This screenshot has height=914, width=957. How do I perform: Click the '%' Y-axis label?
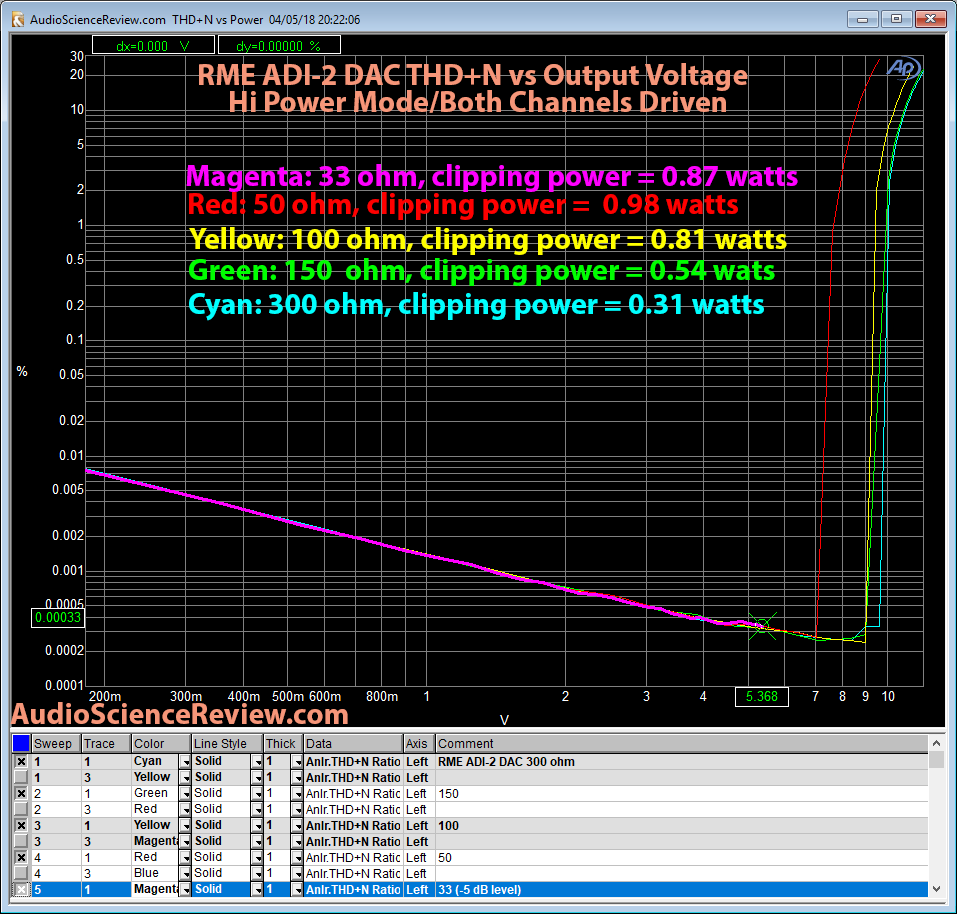pyautogui.click(x=22, y=371)
